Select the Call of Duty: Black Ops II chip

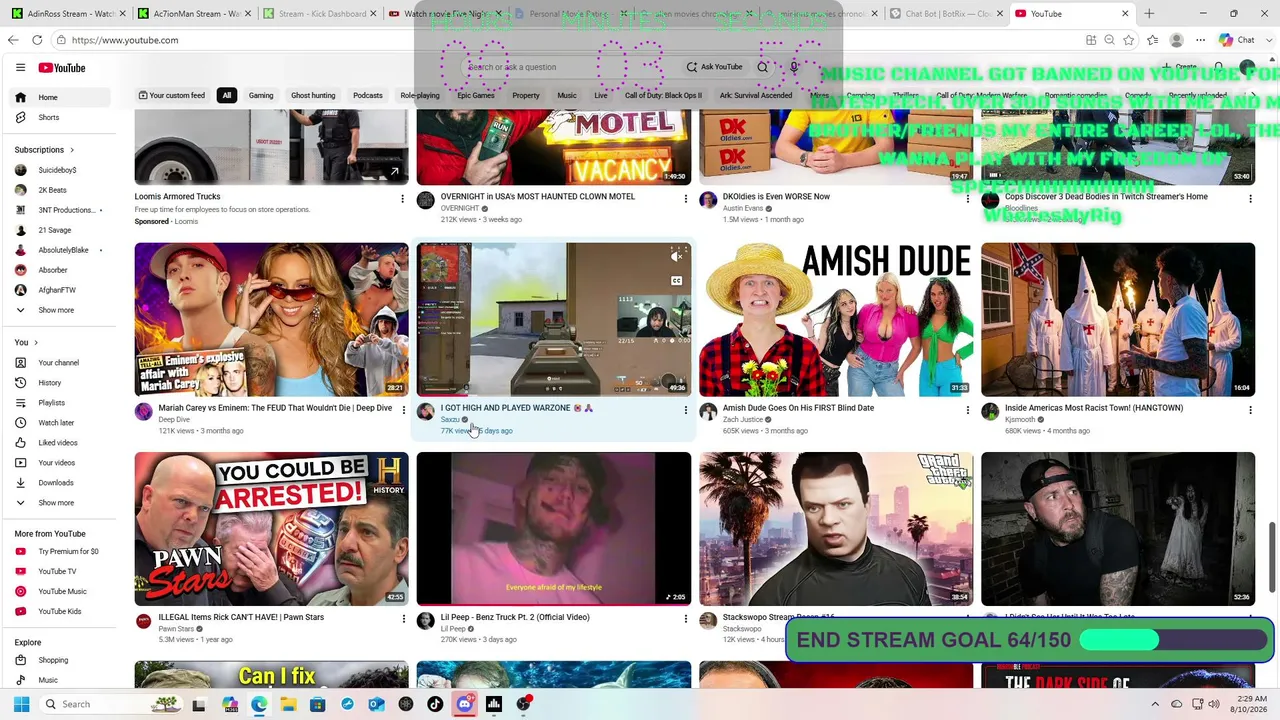point(663,95)
